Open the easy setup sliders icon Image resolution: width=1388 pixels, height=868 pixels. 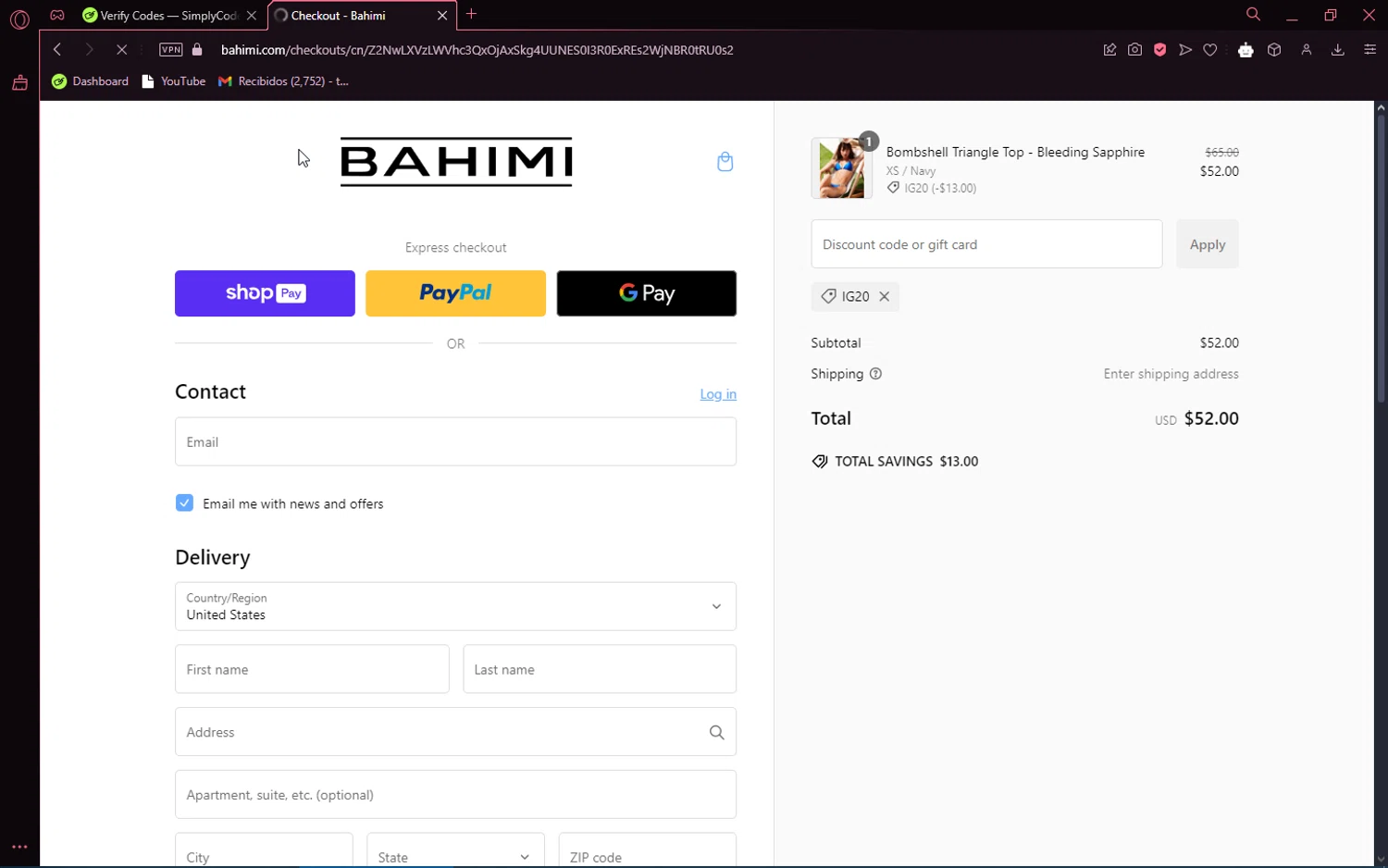1370,50
